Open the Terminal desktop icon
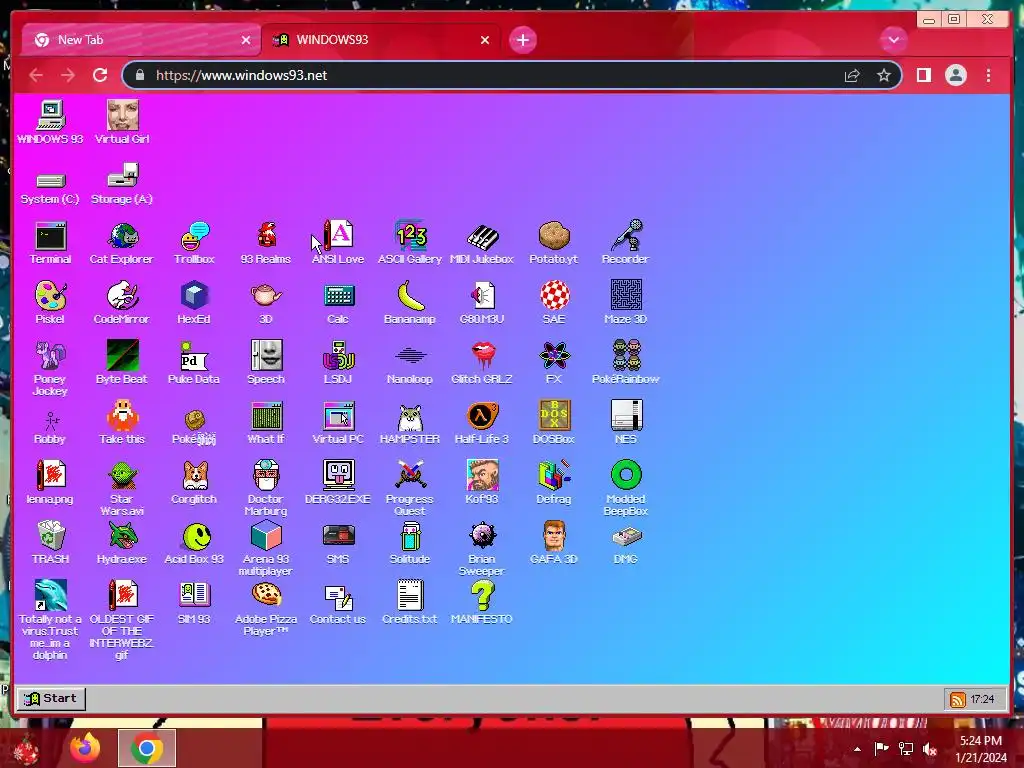This screenshot has width=1024, height=768. pyautogui.click(x=50, y=242)
